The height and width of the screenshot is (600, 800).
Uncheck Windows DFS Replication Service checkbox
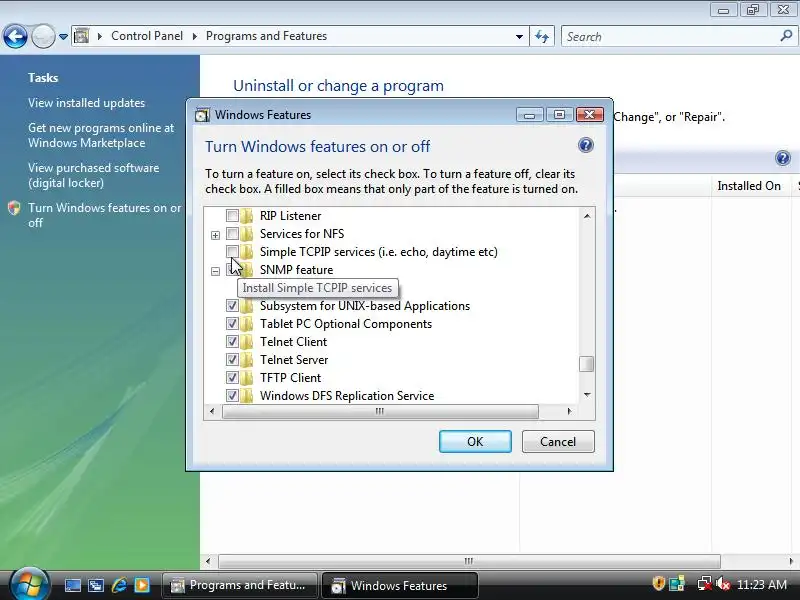pos(232,395)
